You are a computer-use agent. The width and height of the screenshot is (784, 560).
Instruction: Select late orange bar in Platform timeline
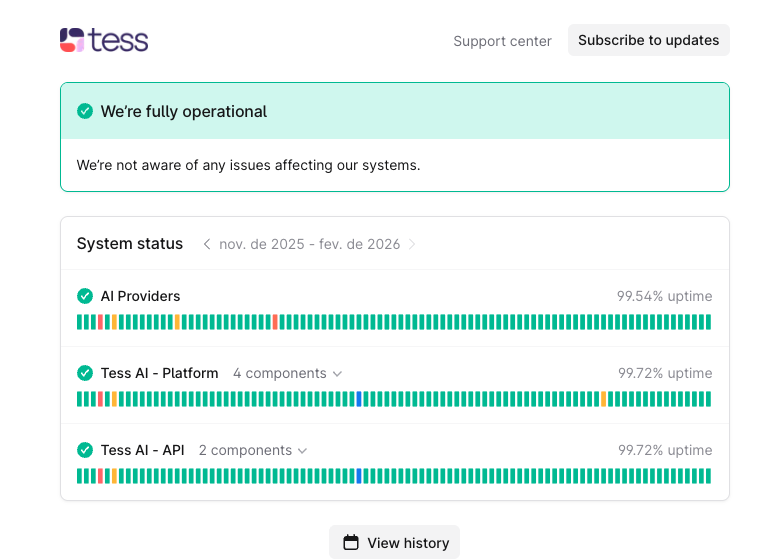point(604,399)
